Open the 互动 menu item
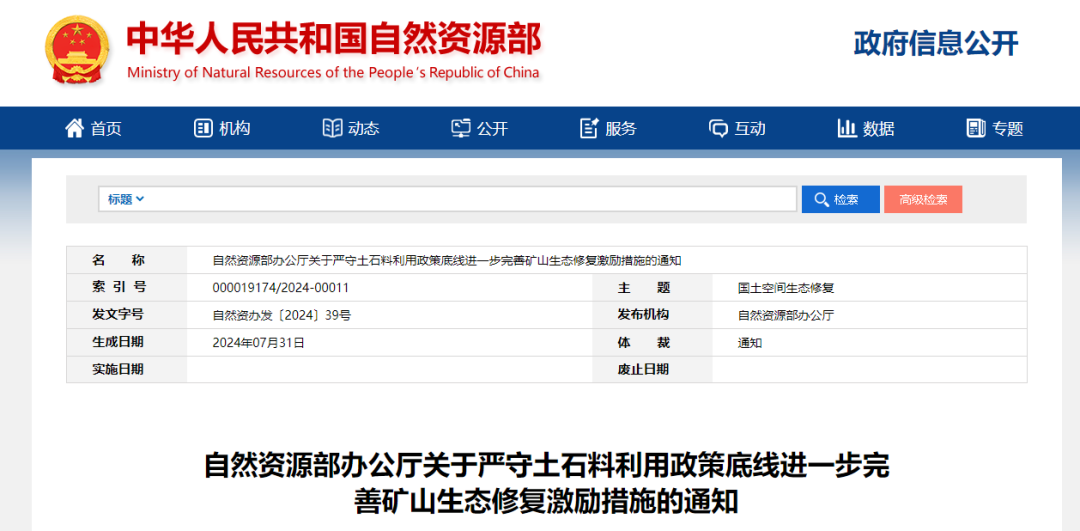The width and height of the screenshot is (1080, 531). [750, 129]
